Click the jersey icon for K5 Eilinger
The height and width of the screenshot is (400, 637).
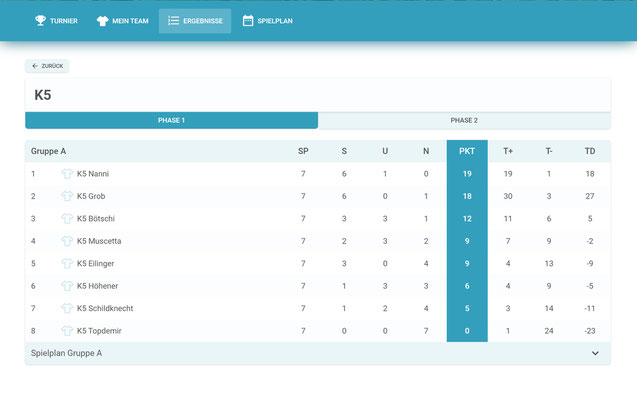[67, 264]
